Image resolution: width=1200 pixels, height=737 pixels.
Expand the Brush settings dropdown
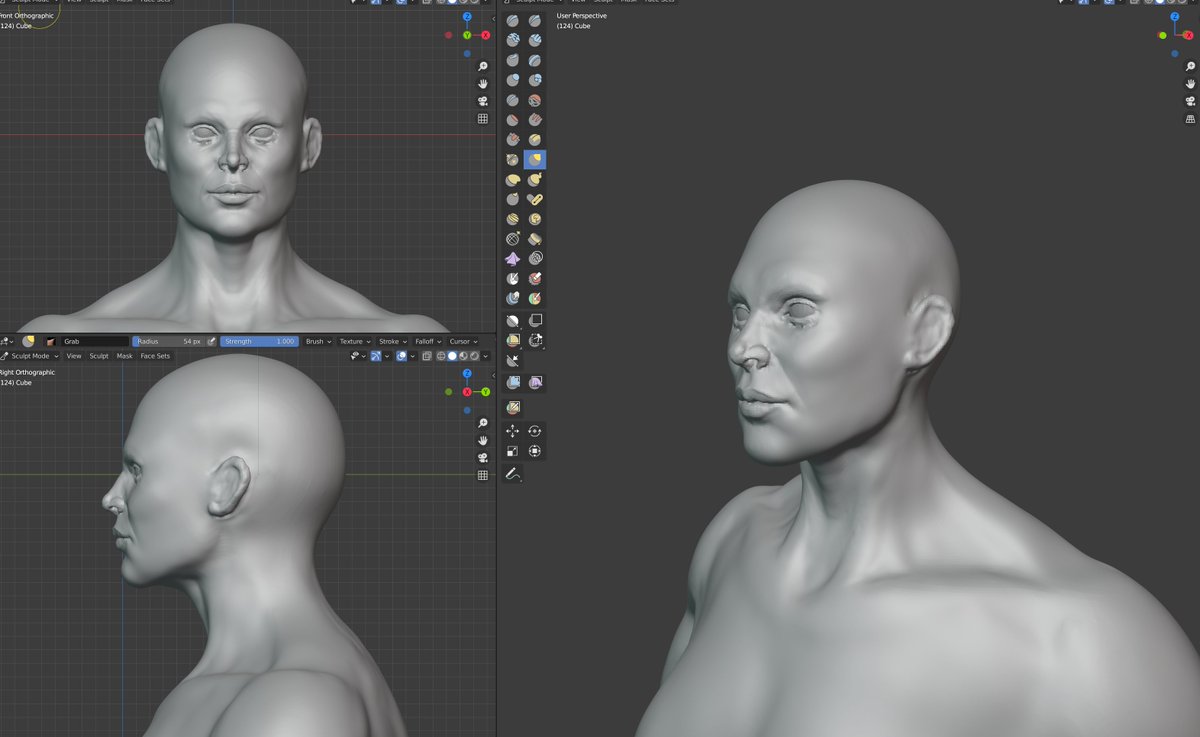click(317, 342)
